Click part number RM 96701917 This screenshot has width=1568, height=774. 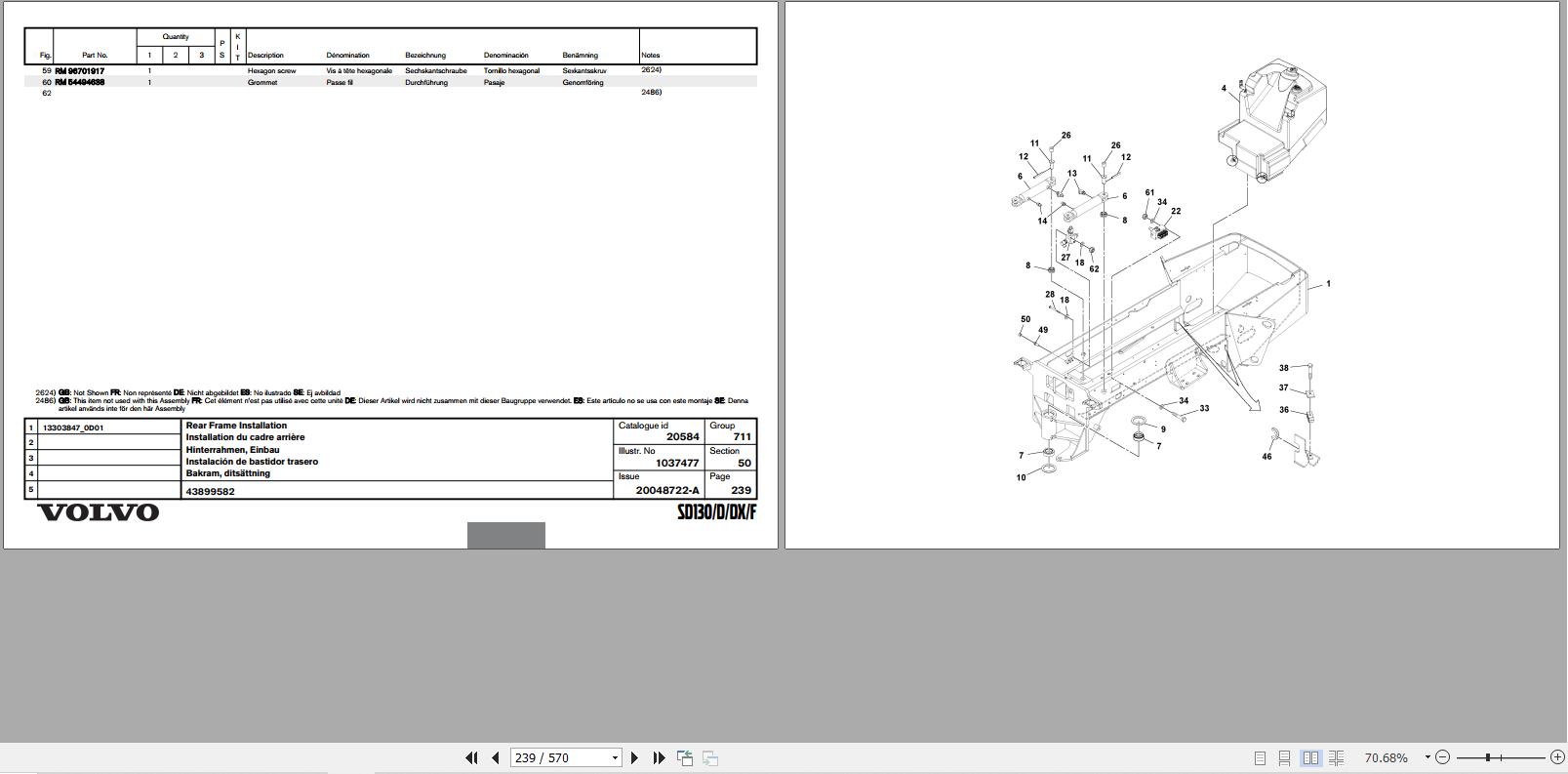click(80, 71)
